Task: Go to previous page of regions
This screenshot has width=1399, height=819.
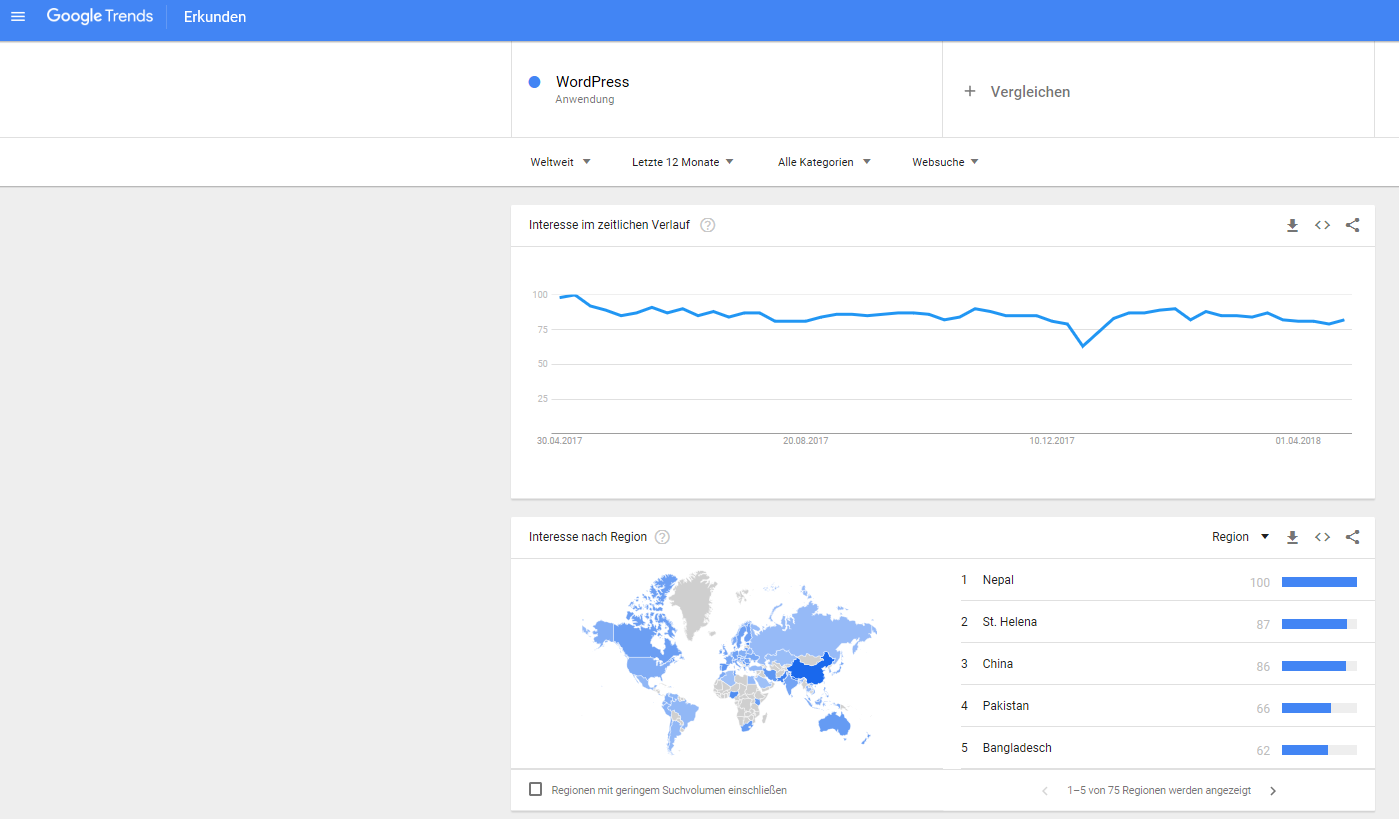Action: click(x=1045, y=791)
